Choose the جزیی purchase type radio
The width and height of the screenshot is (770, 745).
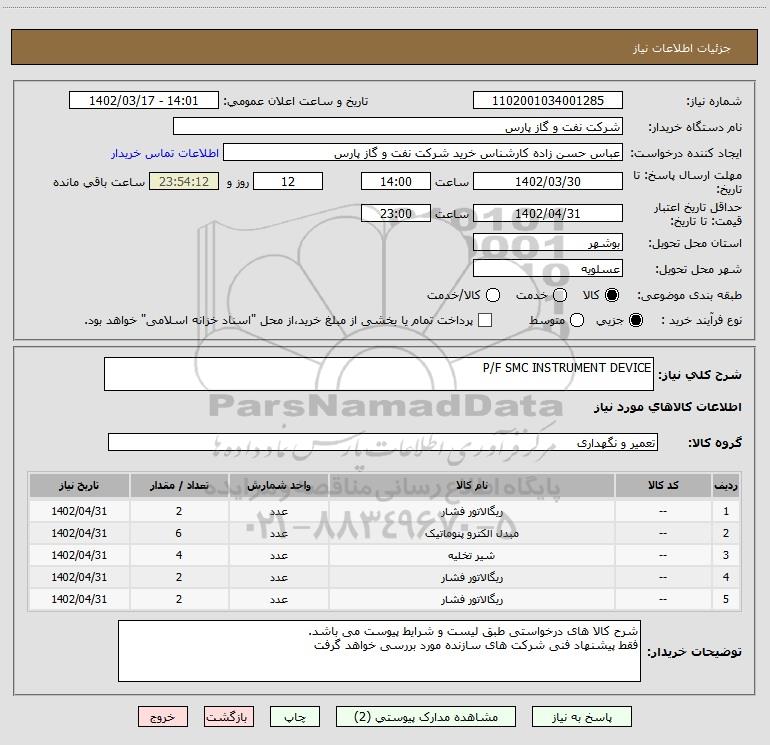635,320
